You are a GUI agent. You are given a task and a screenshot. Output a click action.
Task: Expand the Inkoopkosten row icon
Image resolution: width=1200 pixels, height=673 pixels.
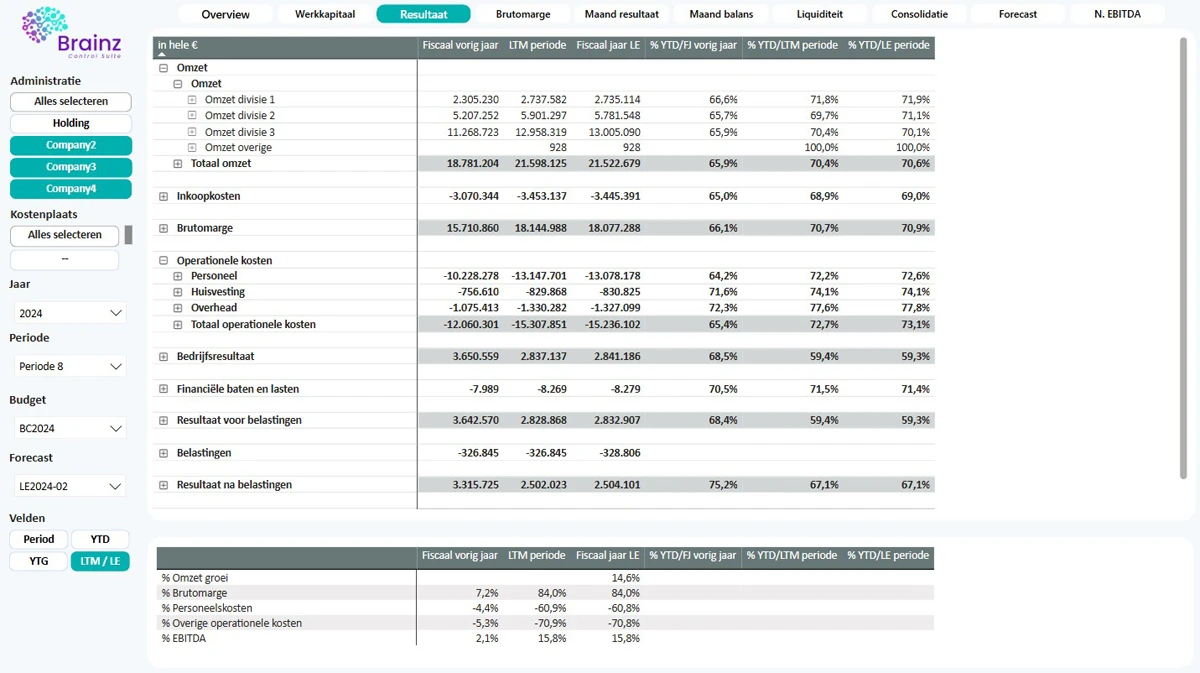(x=164, y=197)
